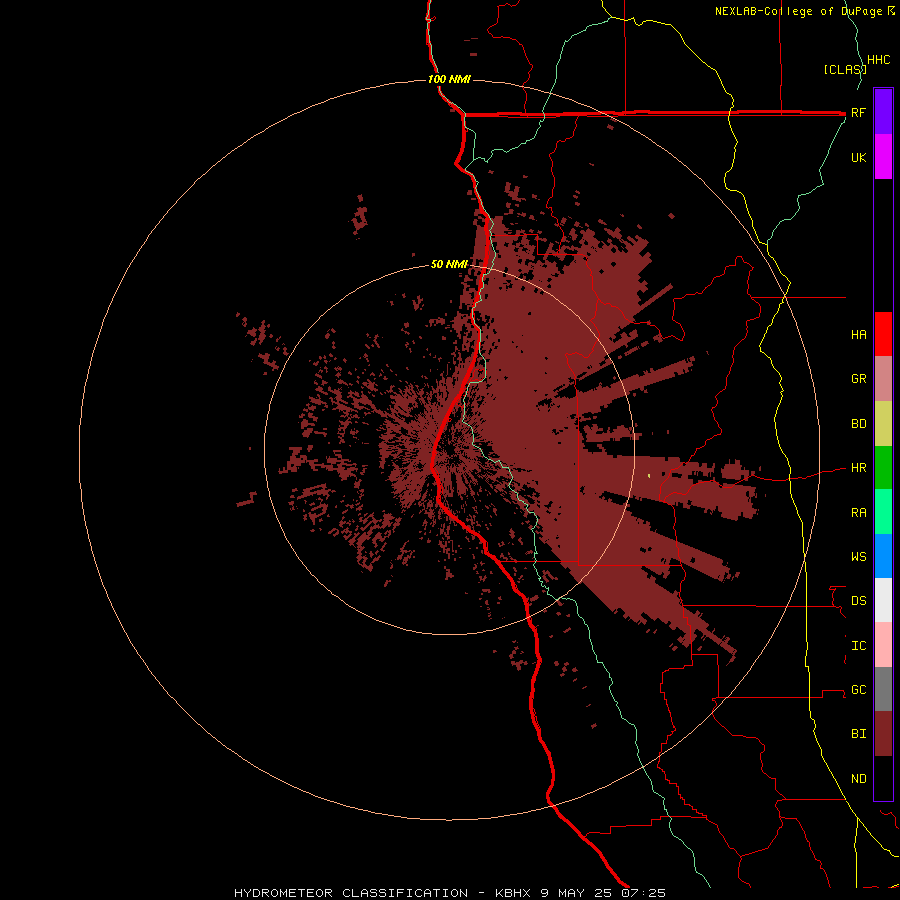900x900 pixels.
Task: Choose the BI brown legend swatch
Action: (883, 734)
